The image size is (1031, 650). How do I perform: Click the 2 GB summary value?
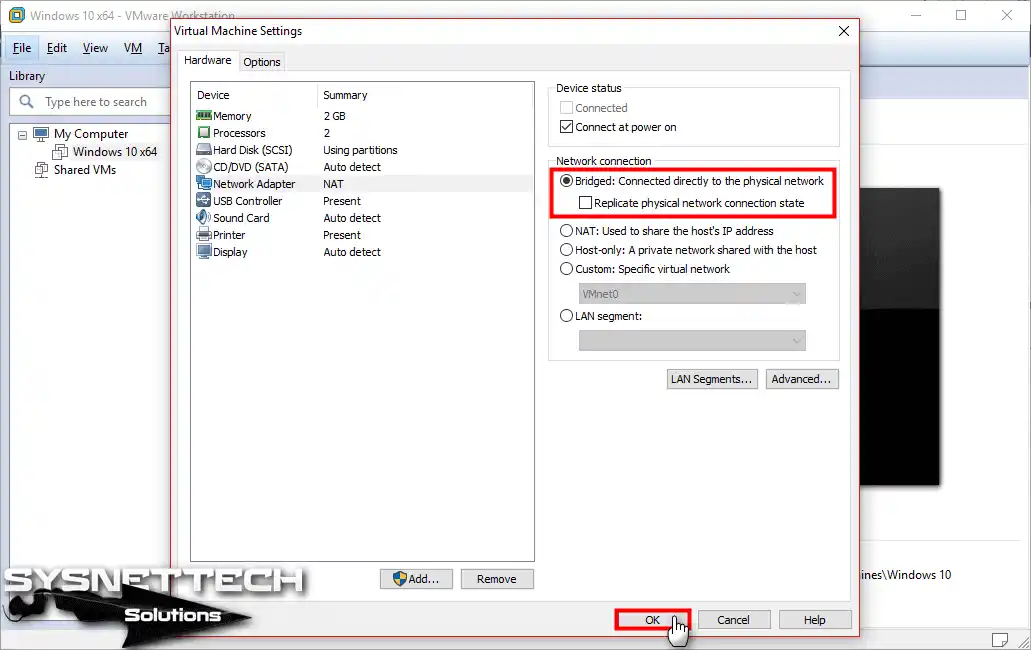click(x=334, y=116)
